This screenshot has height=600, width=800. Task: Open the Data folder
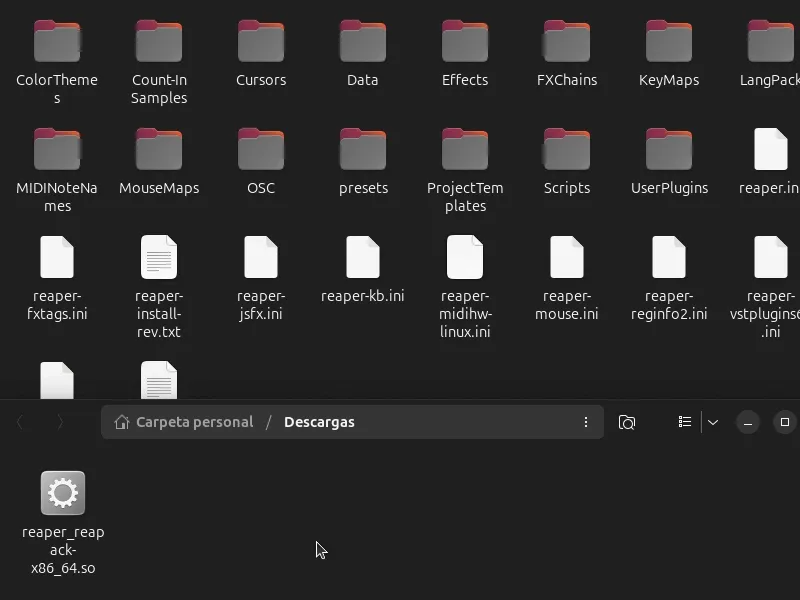click(363, 41)
